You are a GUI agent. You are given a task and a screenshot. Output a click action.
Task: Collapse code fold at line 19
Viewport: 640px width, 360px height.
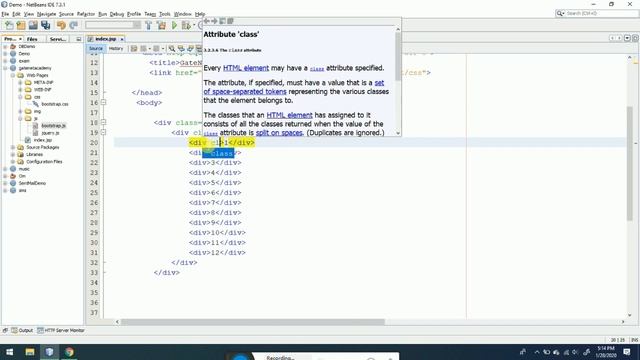pos(103,132)
